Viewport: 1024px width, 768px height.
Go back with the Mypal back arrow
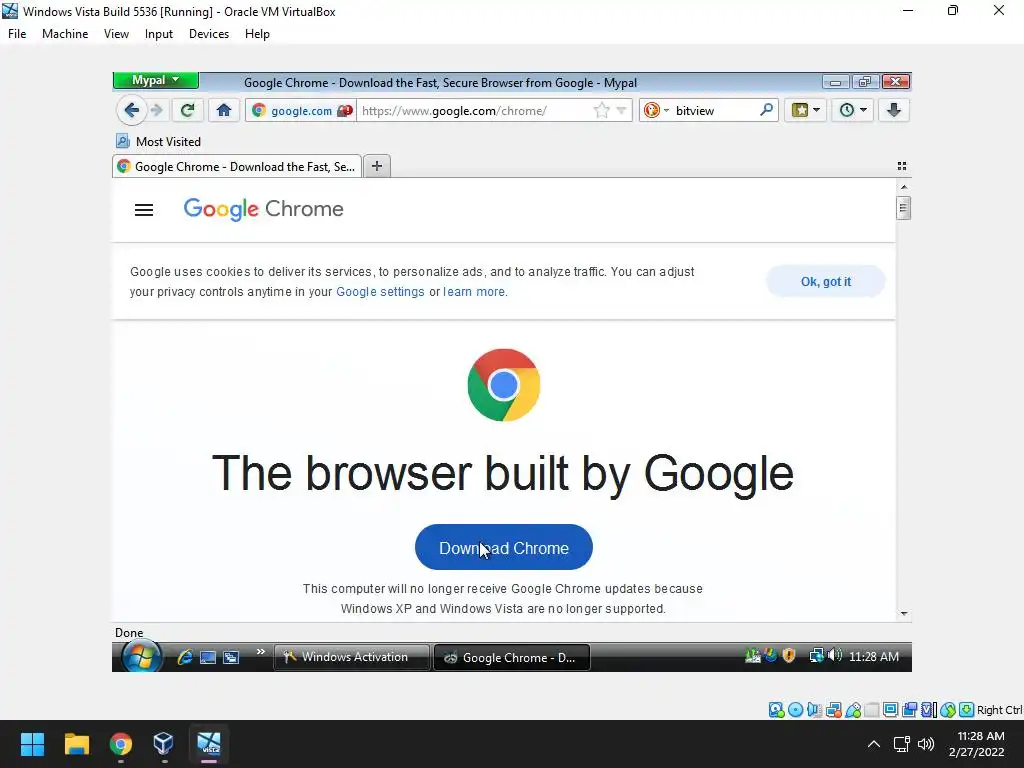click(x=131, y=110)
